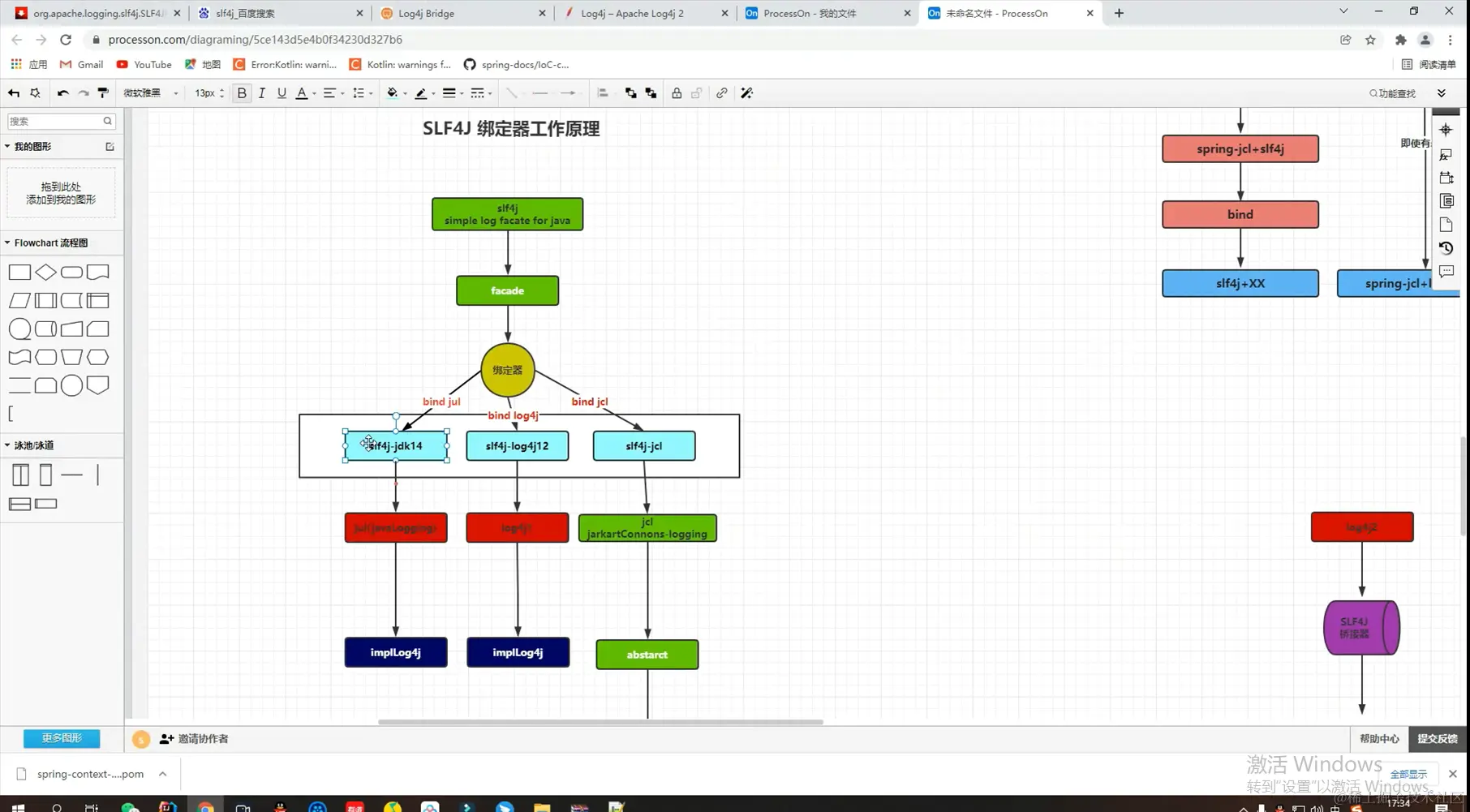
Task: Activate the format painter brush
Action: click(x=103, y=93)
